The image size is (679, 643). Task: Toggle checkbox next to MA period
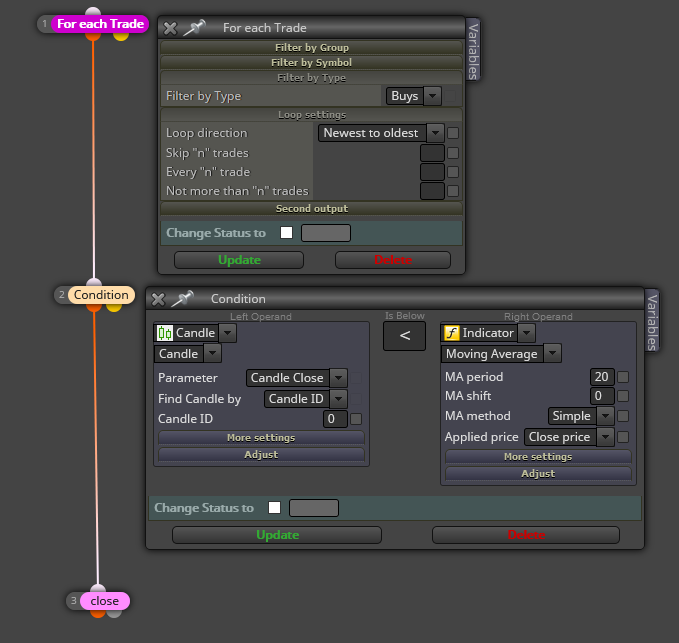coord(623,377)
